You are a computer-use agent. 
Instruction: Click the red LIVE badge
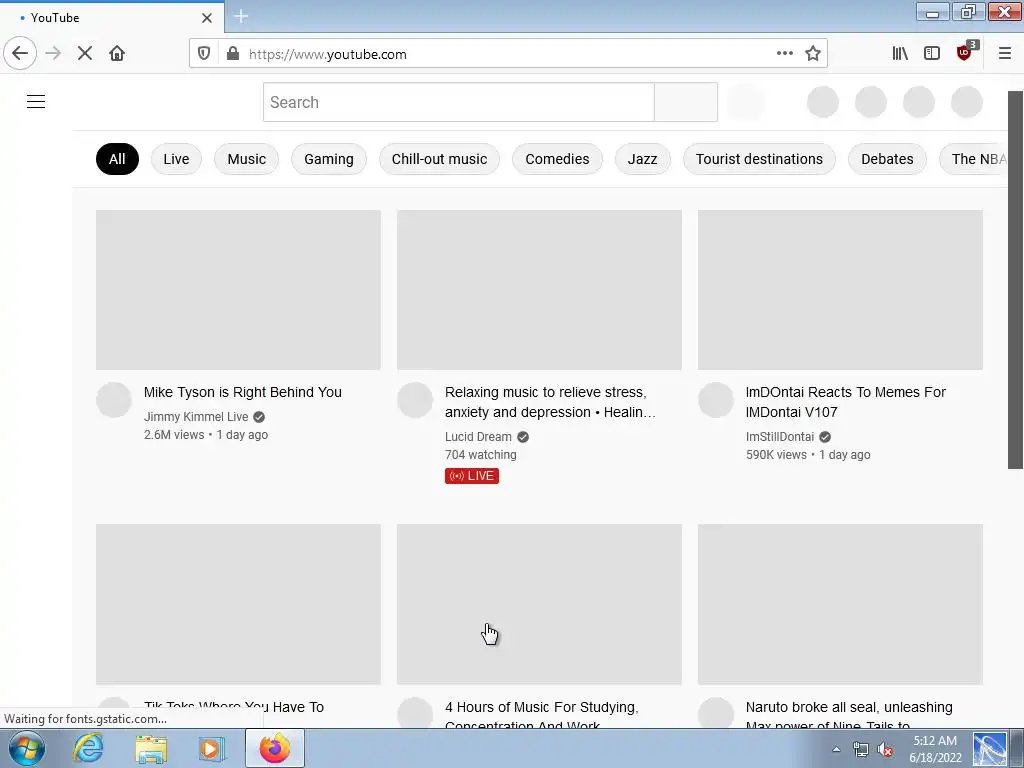click(472, 476)
